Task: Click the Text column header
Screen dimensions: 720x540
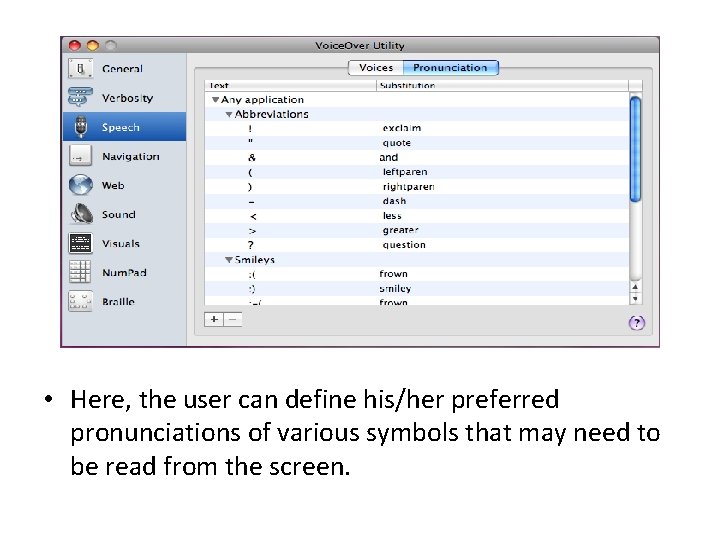Action: 291,85
